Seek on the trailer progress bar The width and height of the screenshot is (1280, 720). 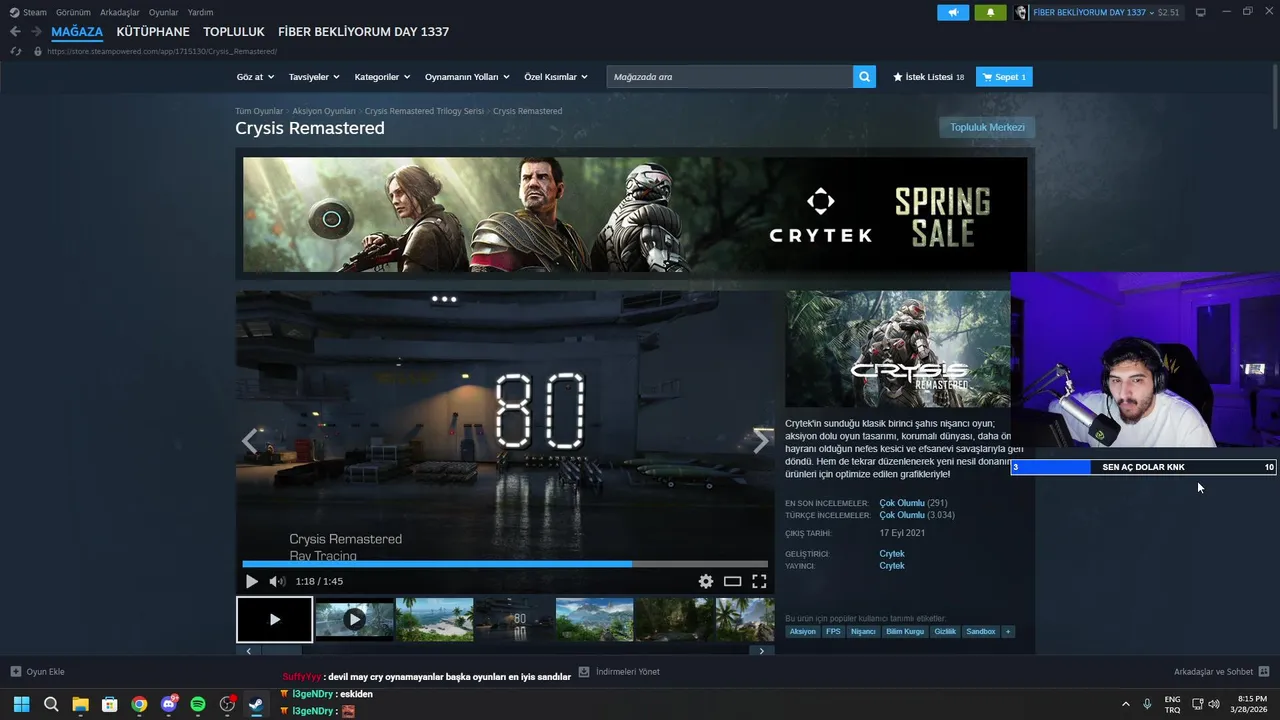click(x=505, y=564)
